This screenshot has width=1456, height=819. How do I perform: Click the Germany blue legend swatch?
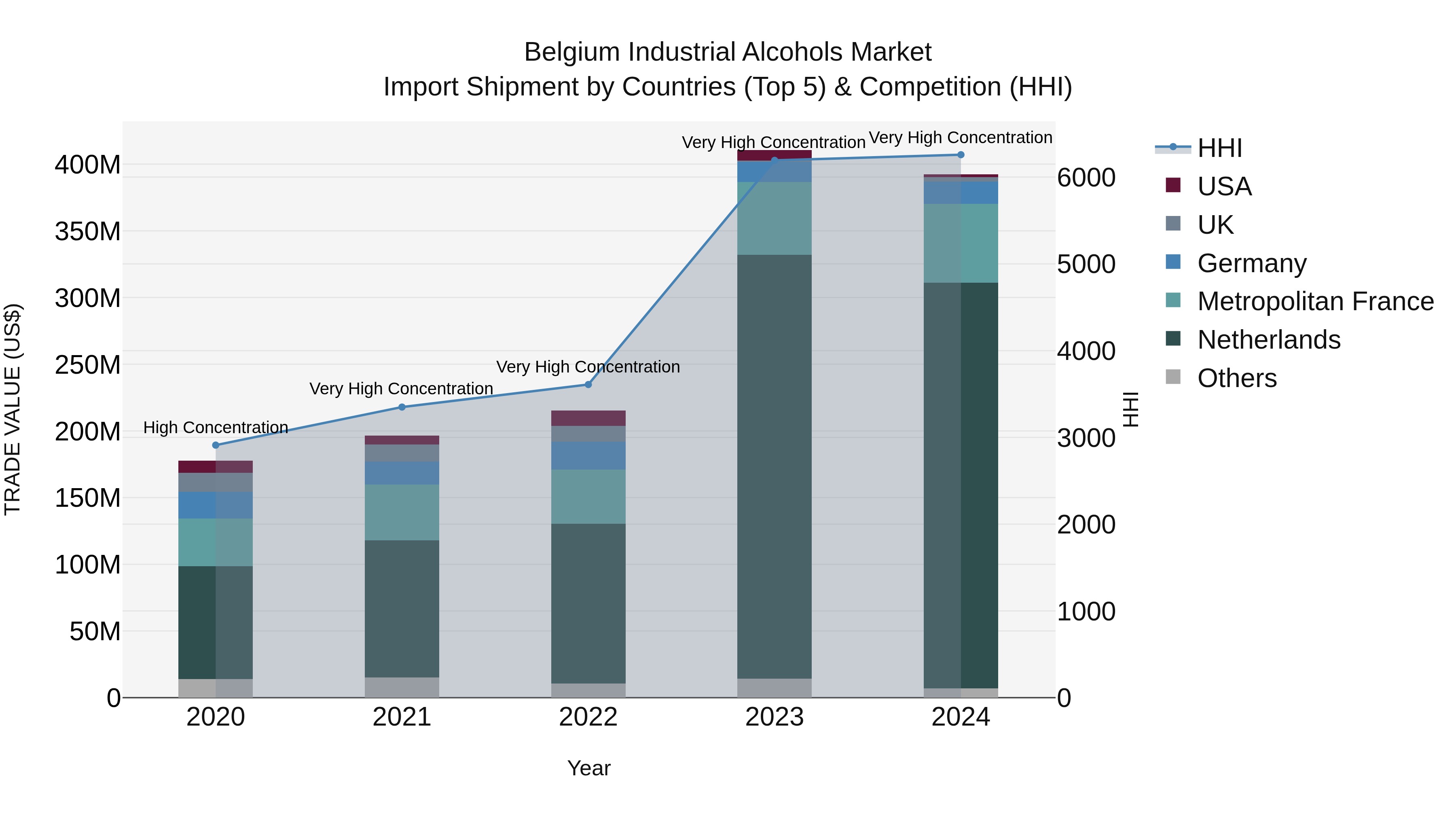[x=1173, y=262]
